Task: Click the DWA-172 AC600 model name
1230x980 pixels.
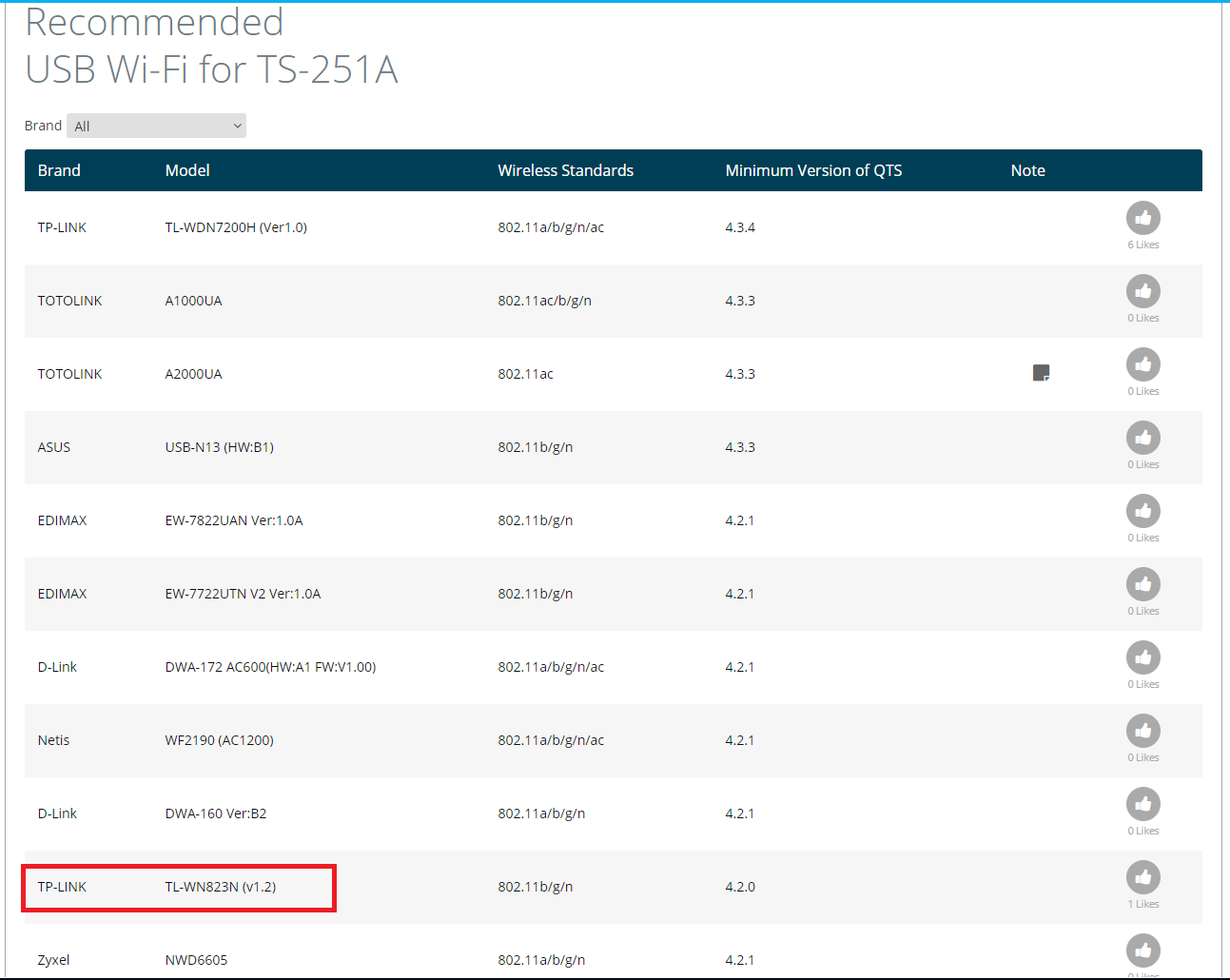Action: click(270, 667)
